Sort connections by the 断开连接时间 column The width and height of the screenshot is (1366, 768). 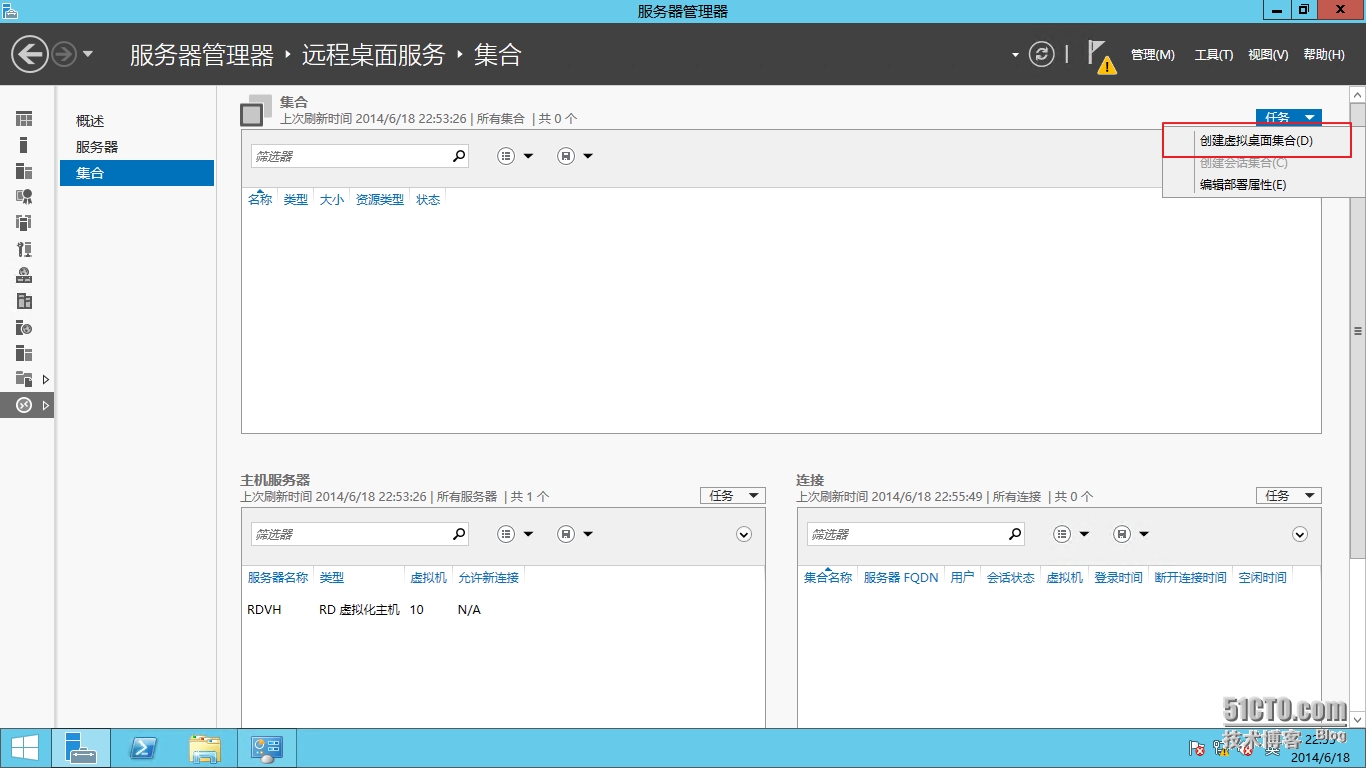1190,577
